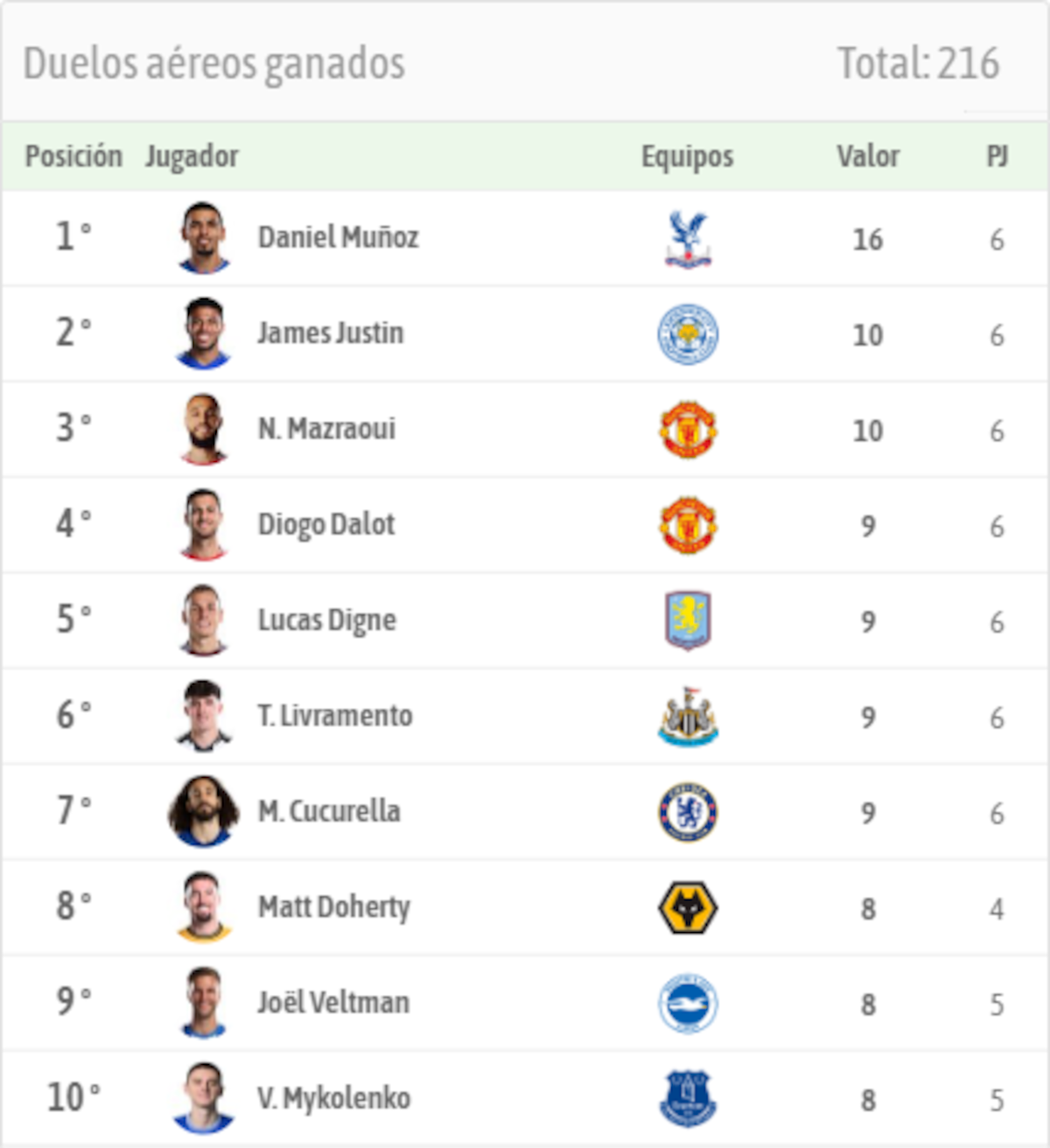Click the Crystal Palace crest next to Daniel Muñoz

coord(689,238)
